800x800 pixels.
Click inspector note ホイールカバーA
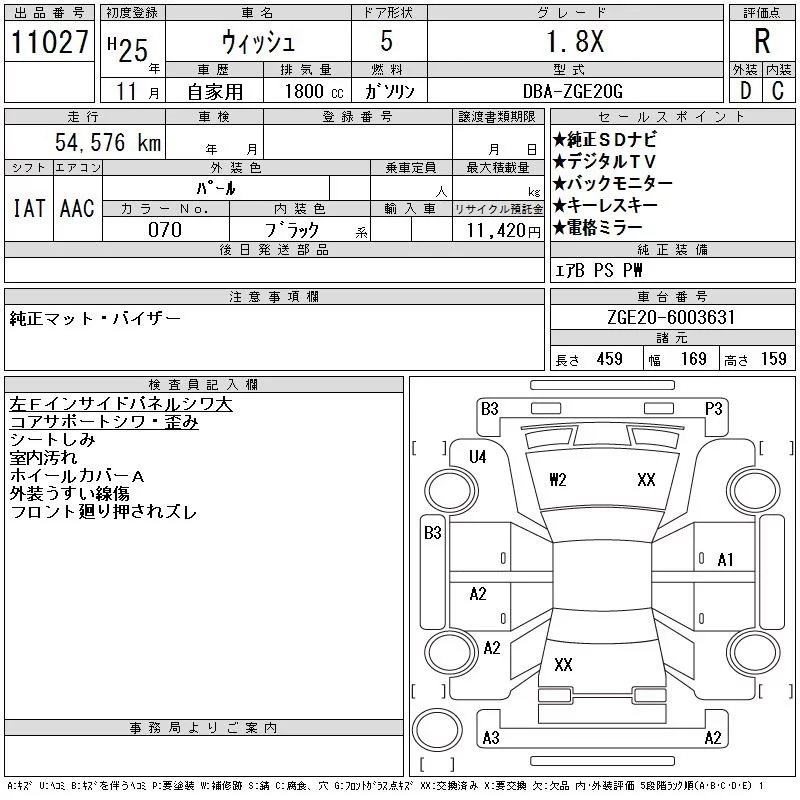point(77,476)
